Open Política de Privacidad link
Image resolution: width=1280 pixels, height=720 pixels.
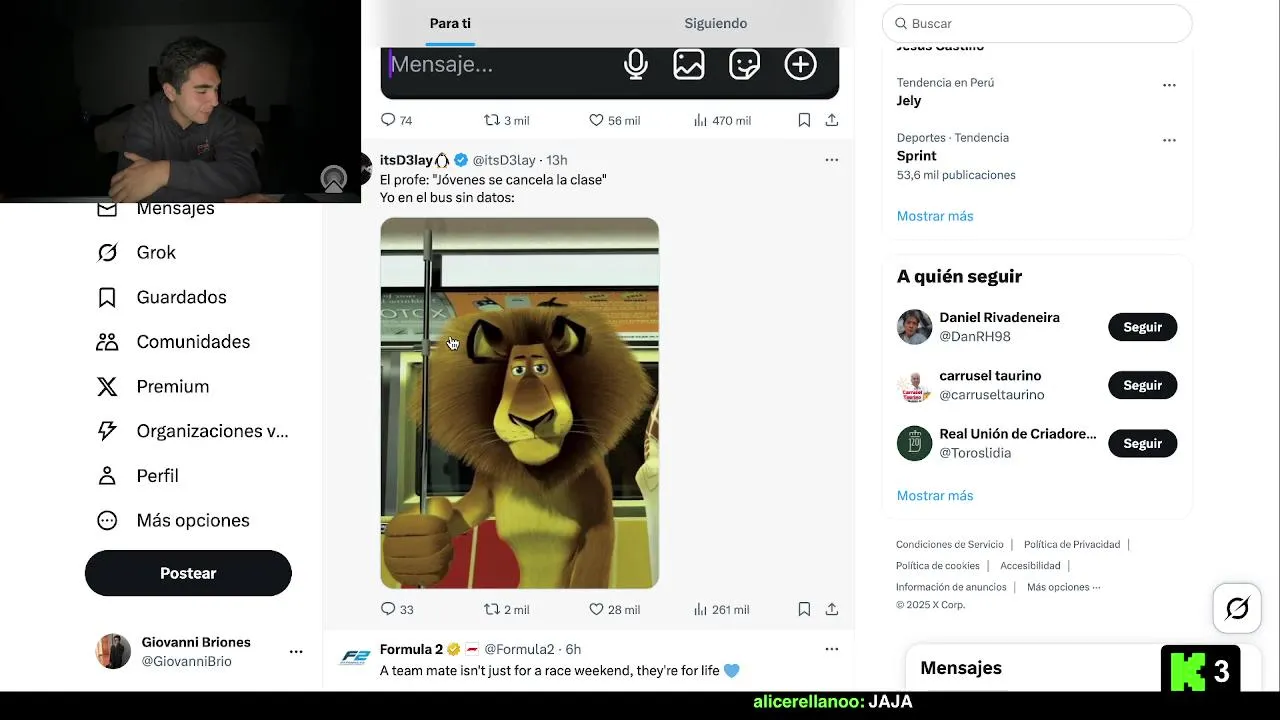[1072, 545]
